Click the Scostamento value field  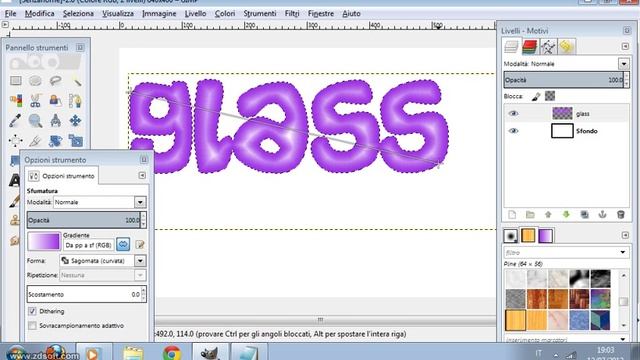[x=84, y=294]
